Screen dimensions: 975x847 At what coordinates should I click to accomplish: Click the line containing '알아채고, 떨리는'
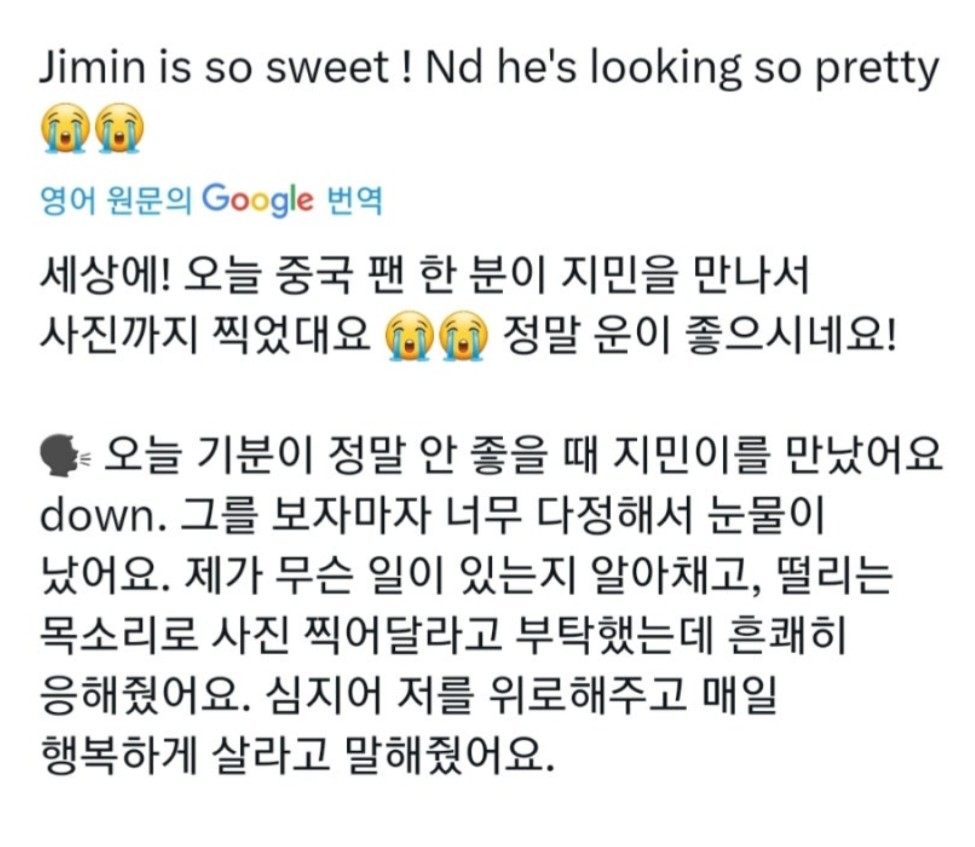[470, 575]
